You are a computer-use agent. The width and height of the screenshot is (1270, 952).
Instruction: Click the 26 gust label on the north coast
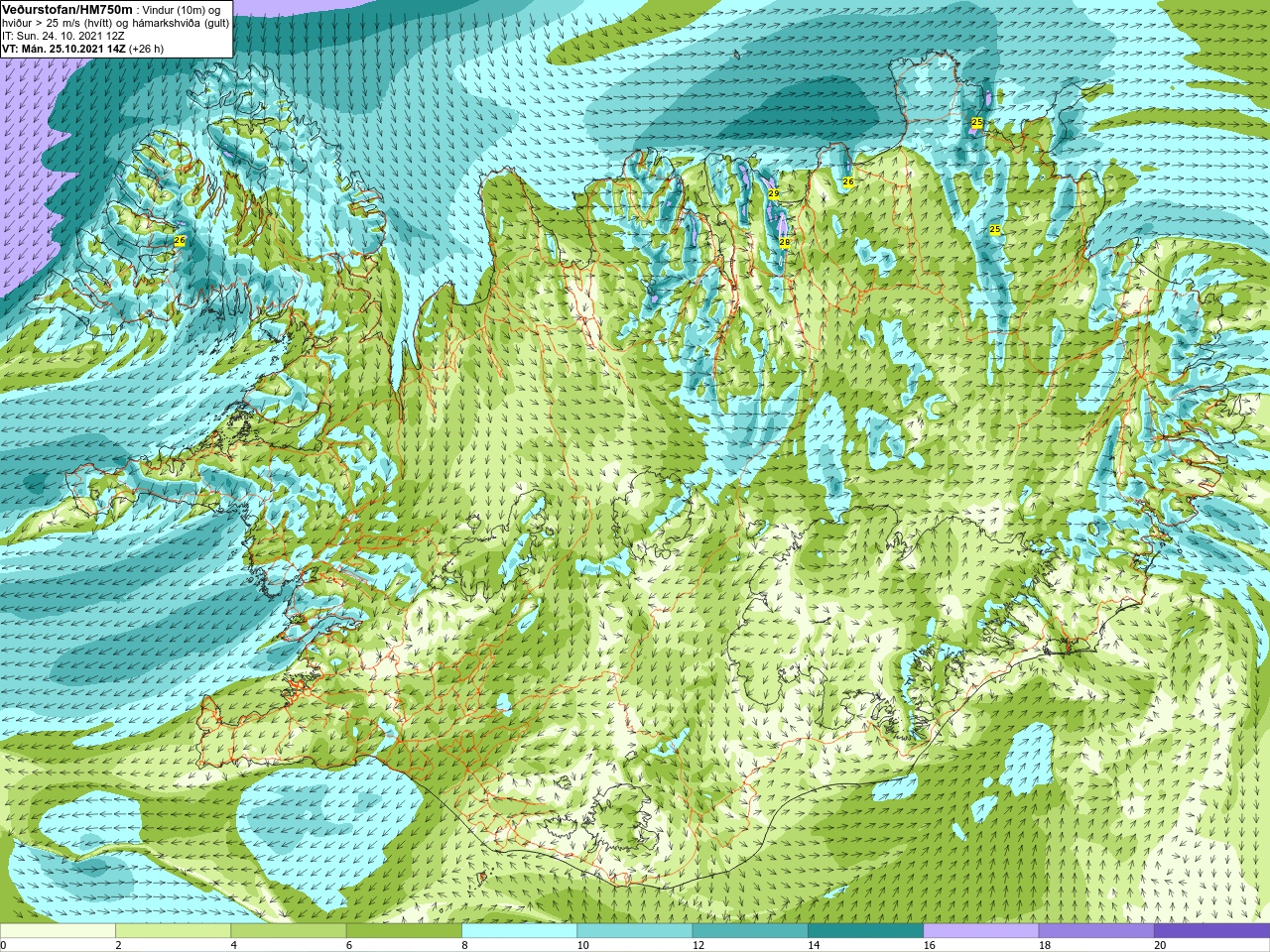(848, 181)
